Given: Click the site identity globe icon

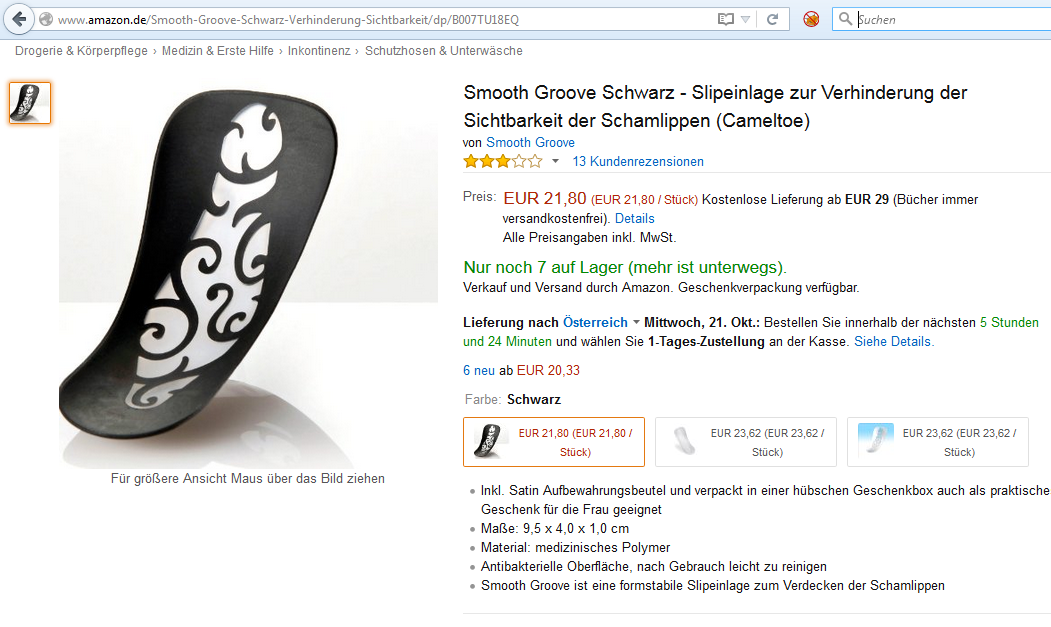Looking at the screenshot, I should tap(46, 19).
